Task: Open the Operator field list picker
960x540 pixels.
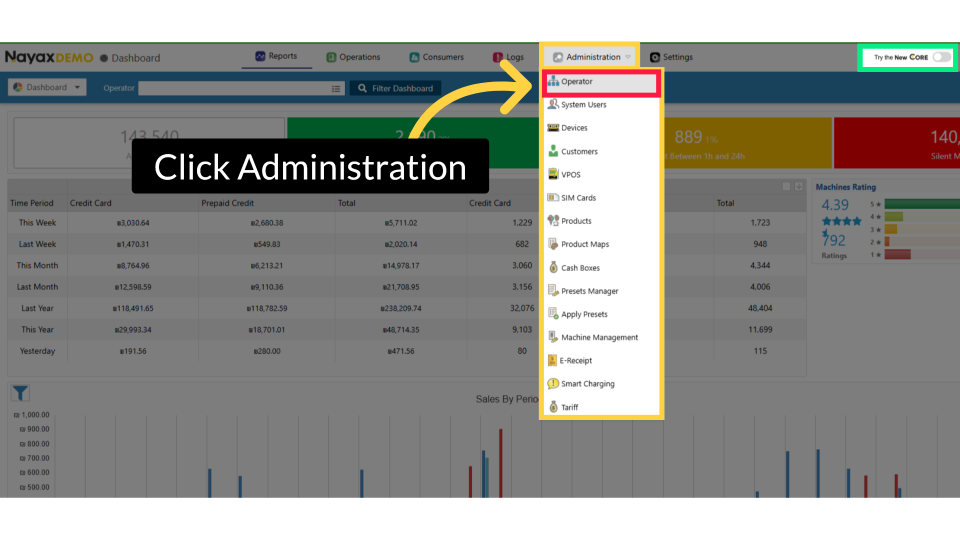Action: (x=337, y=88)
